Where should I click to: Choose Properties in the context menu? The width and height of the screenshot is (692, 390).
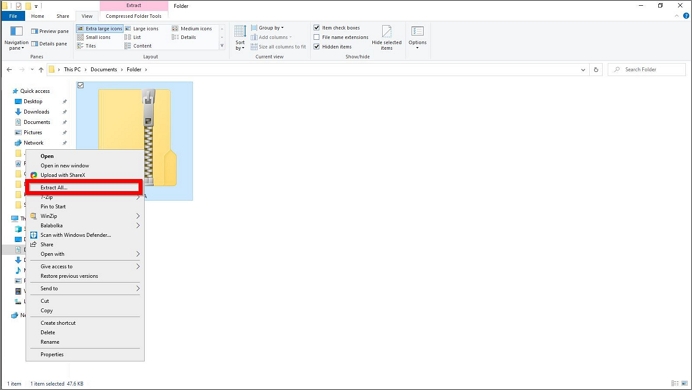coord(85,355)
